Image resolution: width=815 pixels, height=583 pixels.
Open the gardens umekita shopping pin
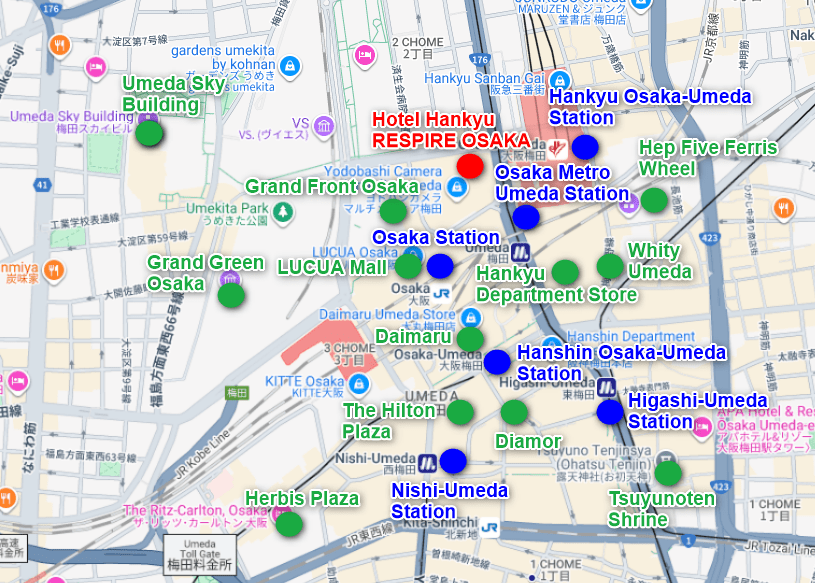tap(290, 67)
